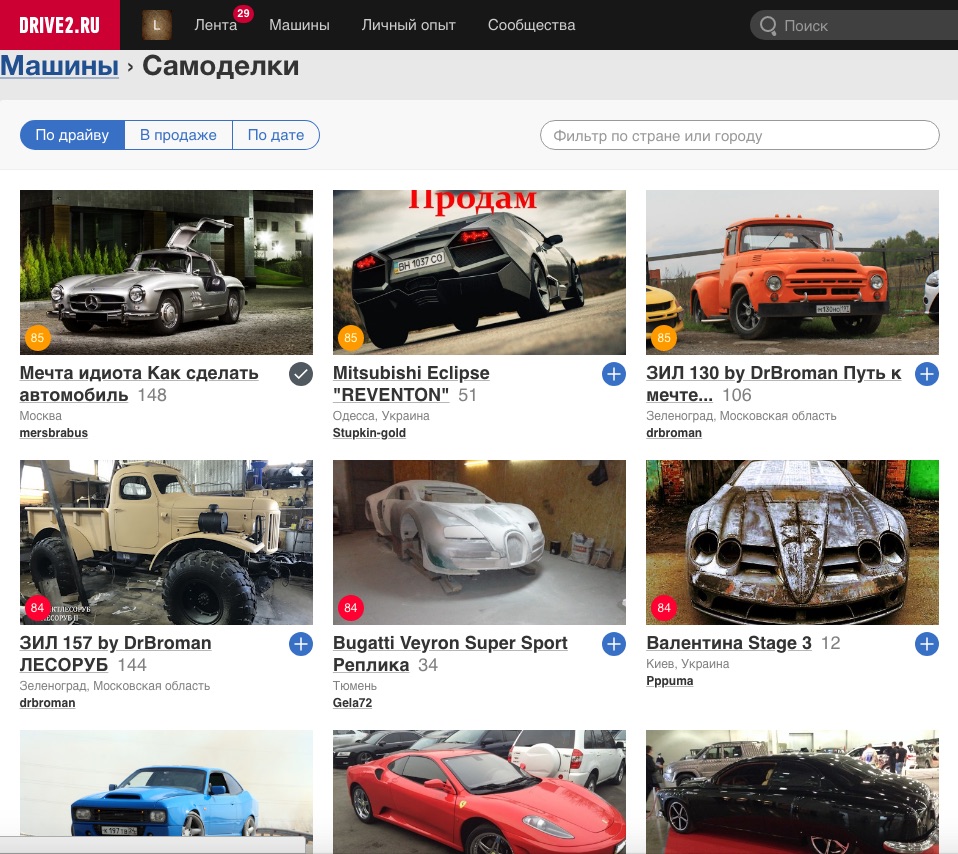Open the user avatar profile icon
958x854 pixels.
[157, 25]
